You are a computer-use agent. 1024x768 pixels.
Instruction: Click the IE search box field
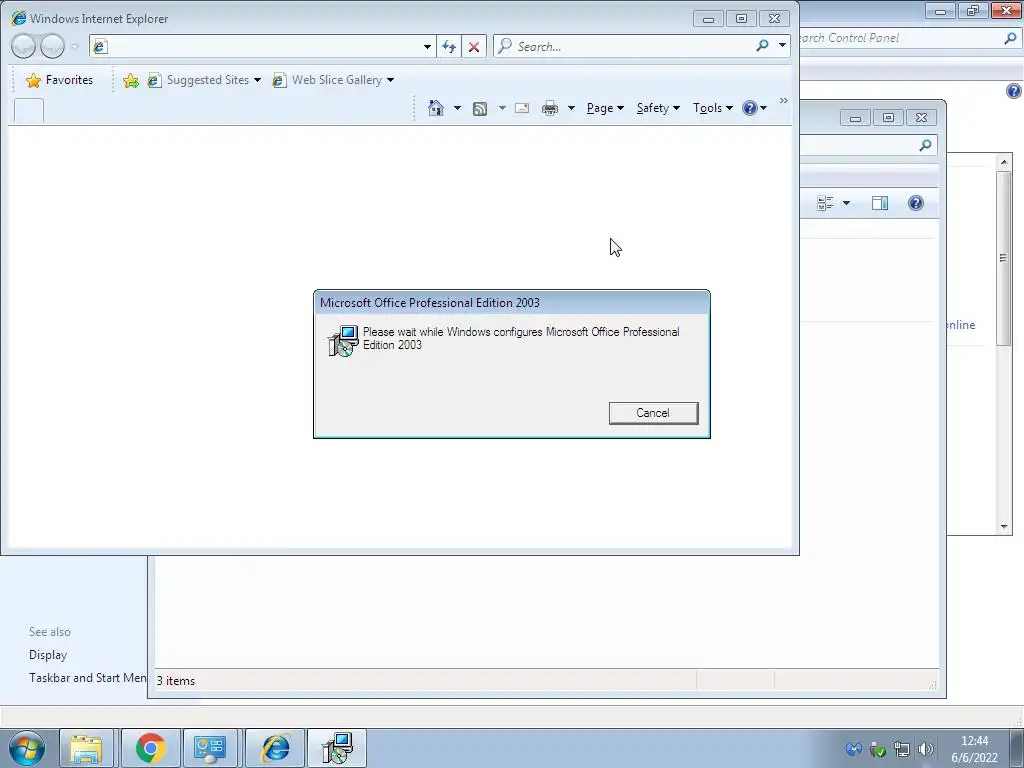pyautogui.click(x=624, y=46)
